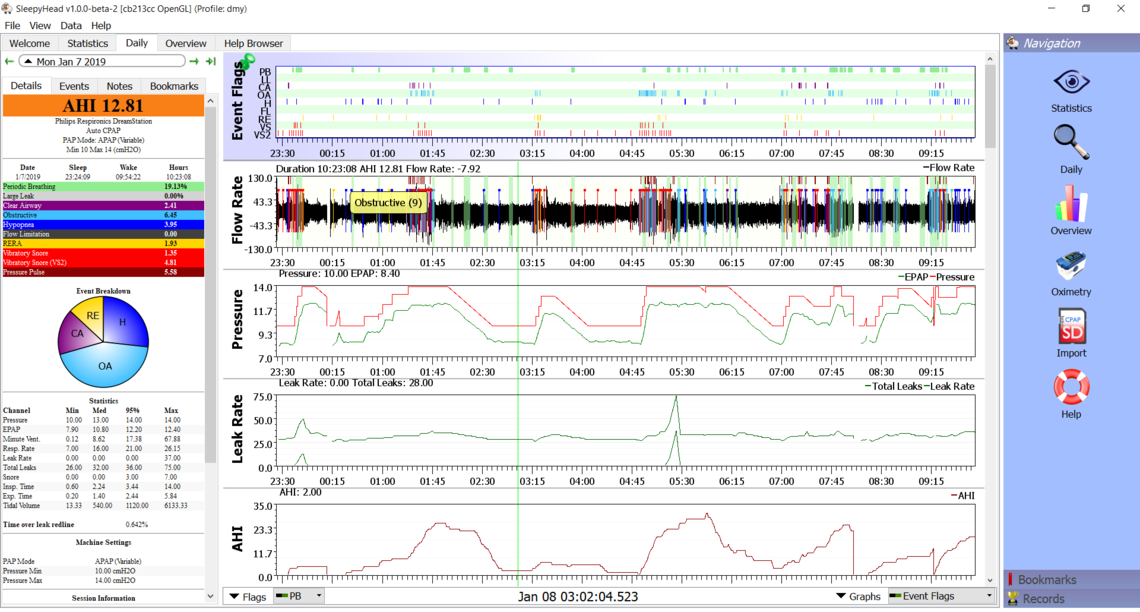Open the View menu
Viewport: 1140px width, 612px height.
pyautogui.click(x=40, y=25)
